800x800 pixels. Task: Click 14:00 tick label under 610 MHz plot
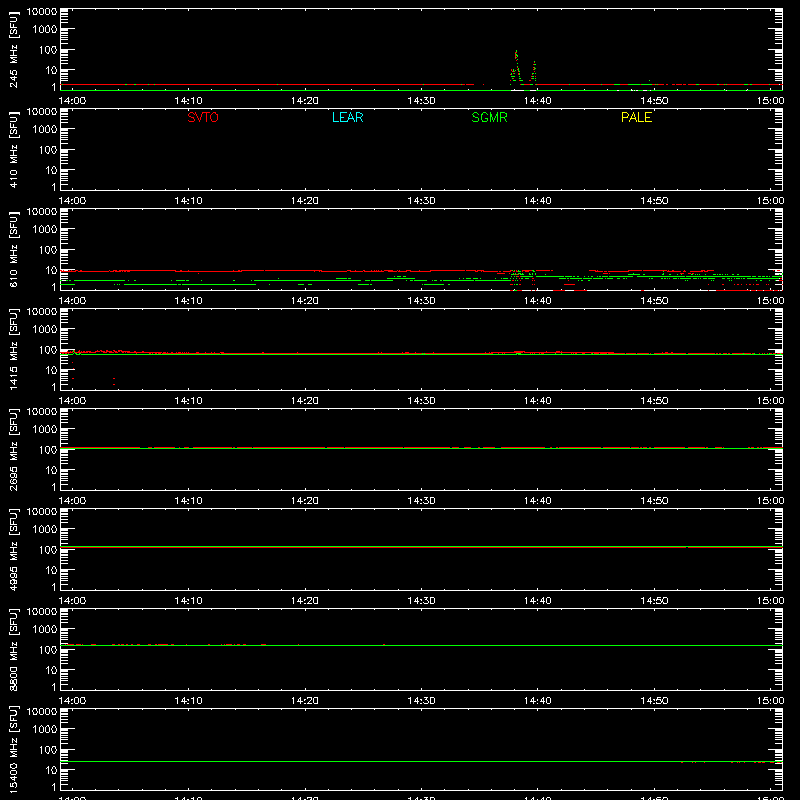coord(72,301)
